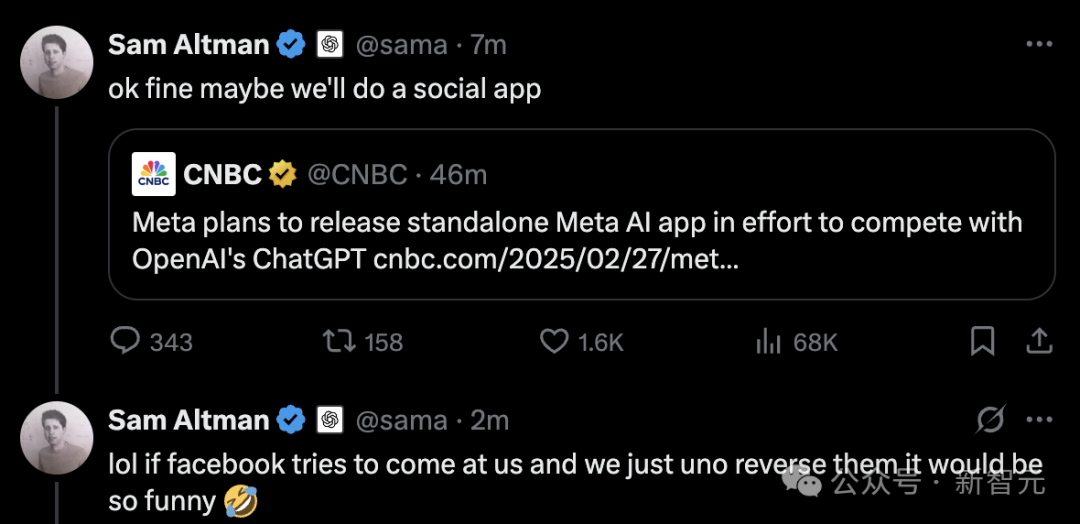Open the @CNBC handle in quoted tweet
This screenshot has width=1080, height=524.
pyautogui.click(x=357, y=174)
